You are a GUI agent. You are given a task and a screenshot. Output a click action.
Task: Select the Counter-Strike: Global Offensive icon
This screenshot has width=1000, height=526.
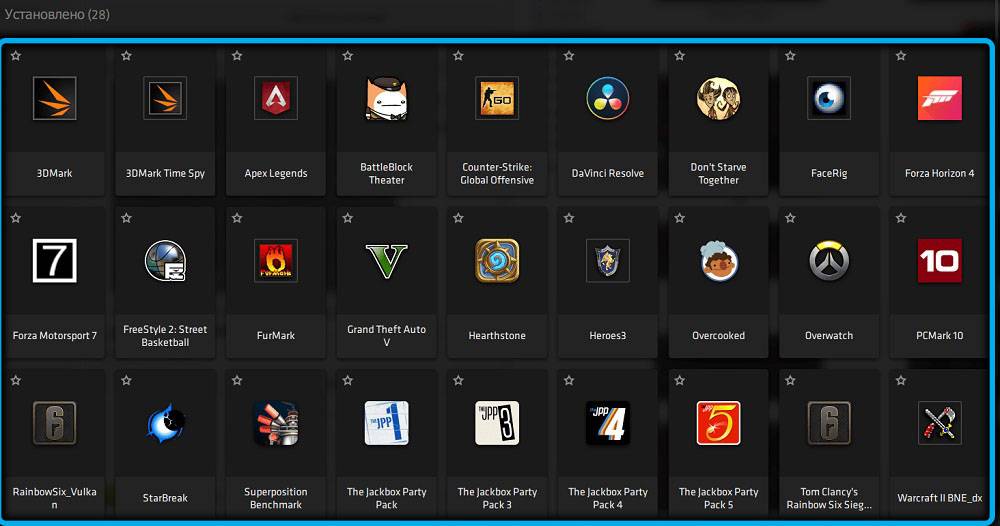497,98
